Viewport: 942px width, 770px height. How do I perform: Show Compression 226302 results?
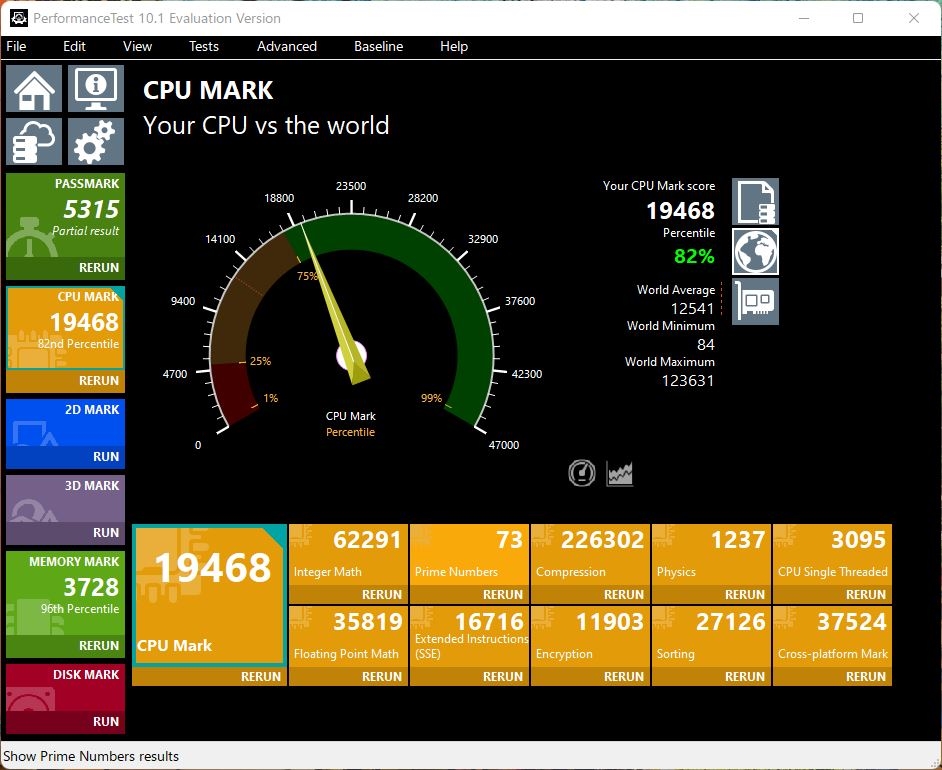point(591,555)
